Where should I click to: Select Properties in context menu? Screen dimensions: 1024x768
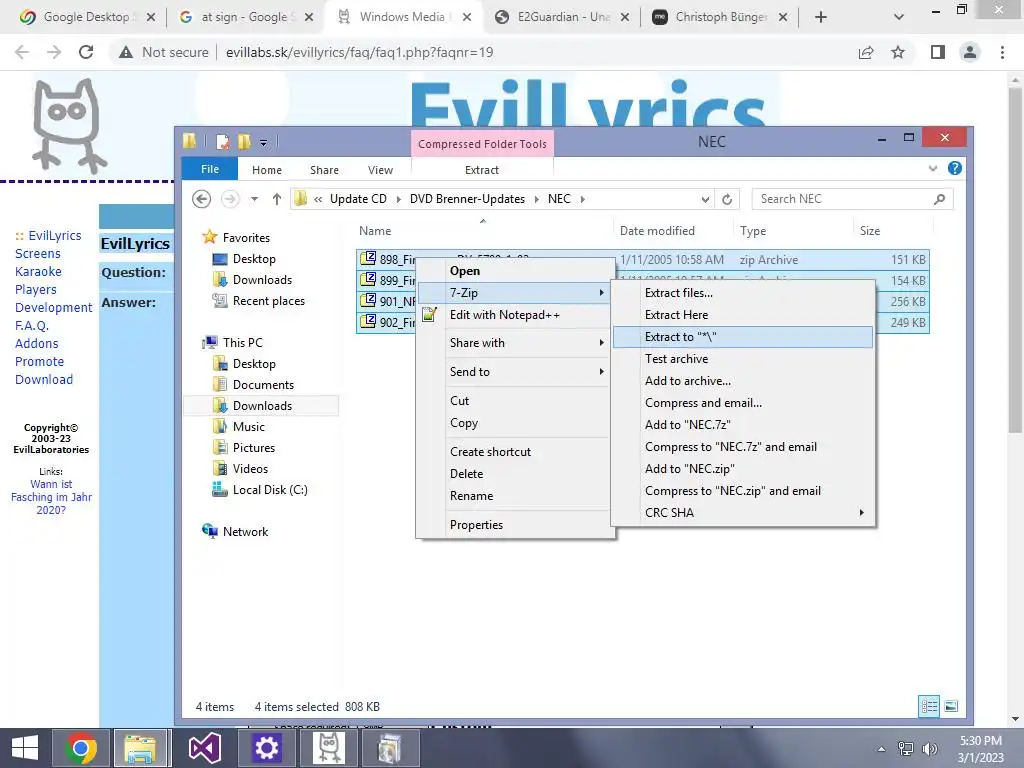coord(515,525)
